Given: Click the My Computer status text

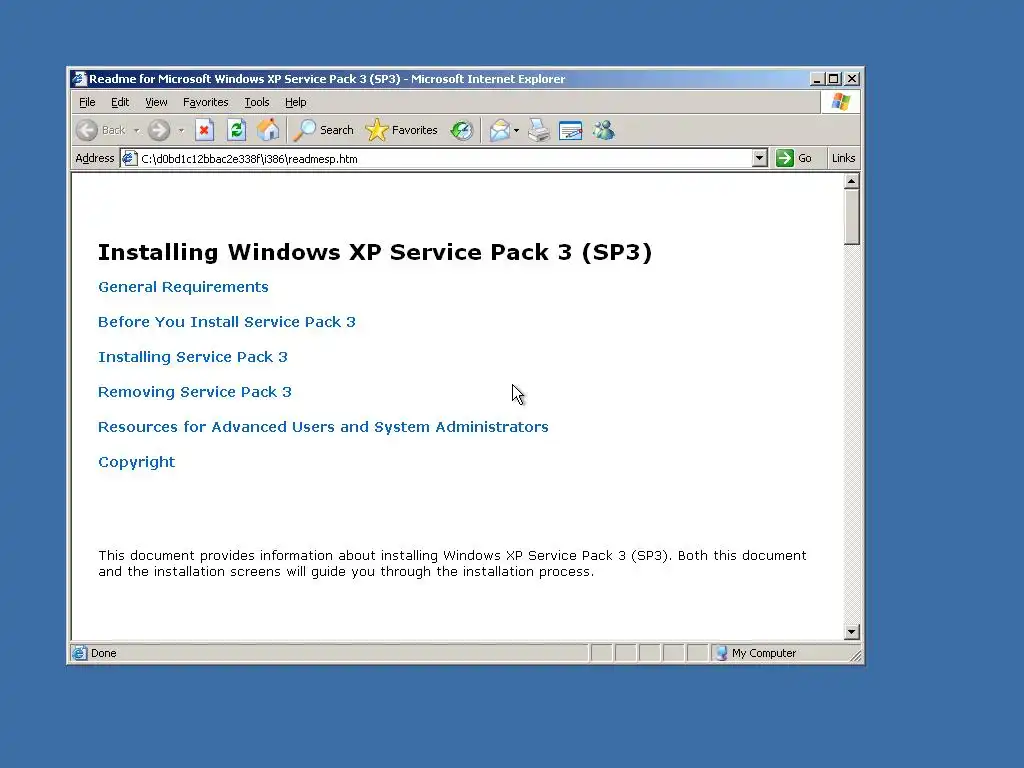Looking at the screenshot, I should coord(764,653).
